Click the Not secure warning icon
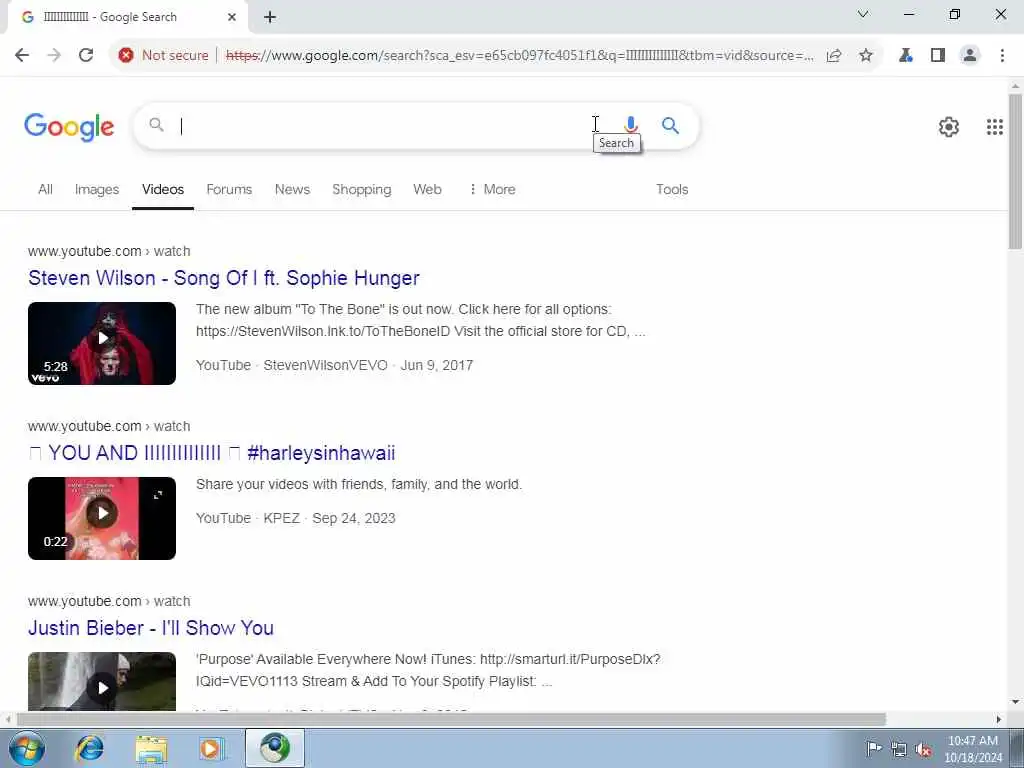The height and width of the screenshot is (768, 1024). click(126, 56)
